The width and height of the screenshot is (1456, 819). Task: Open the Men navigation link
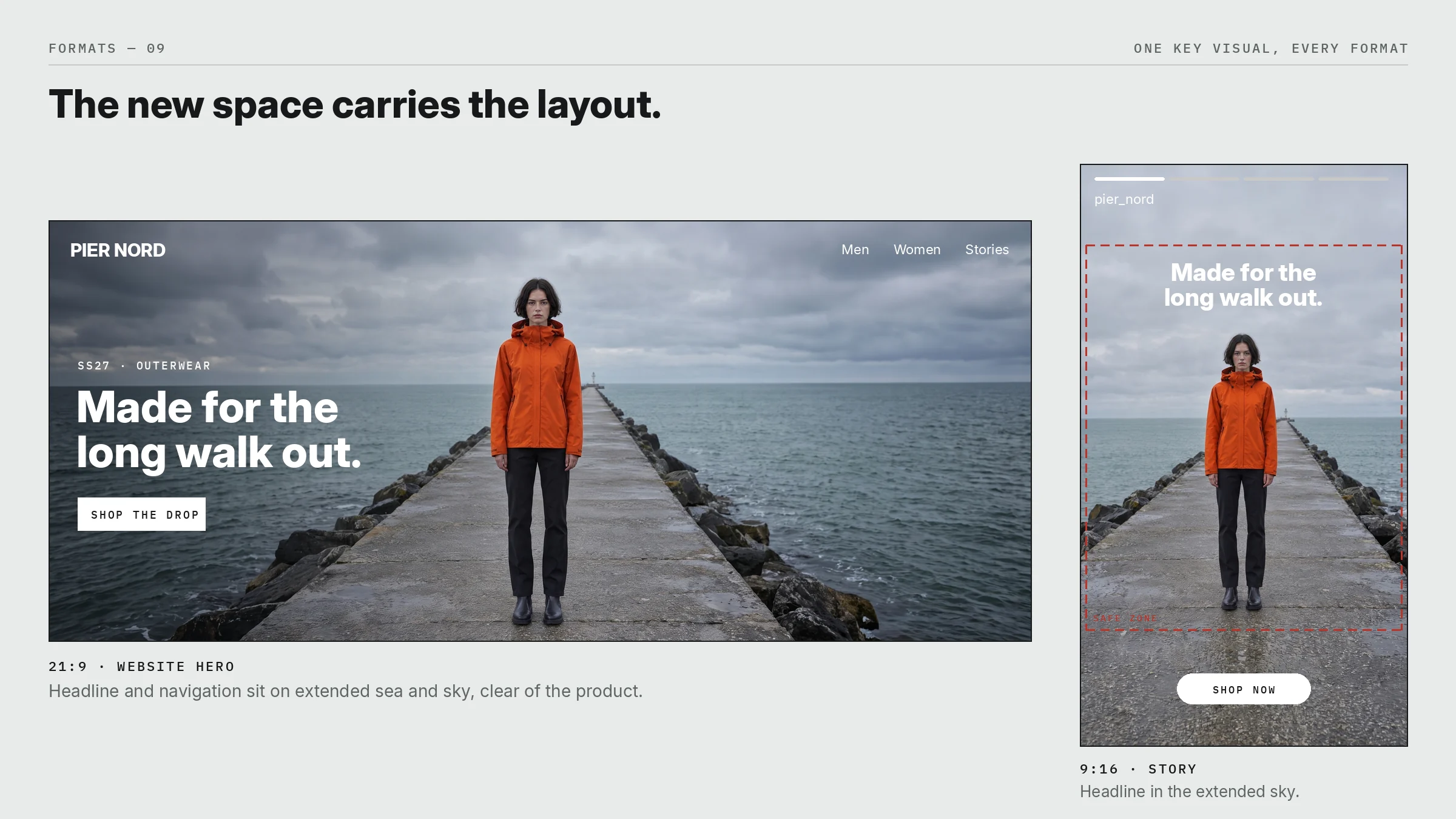point(855,249)
